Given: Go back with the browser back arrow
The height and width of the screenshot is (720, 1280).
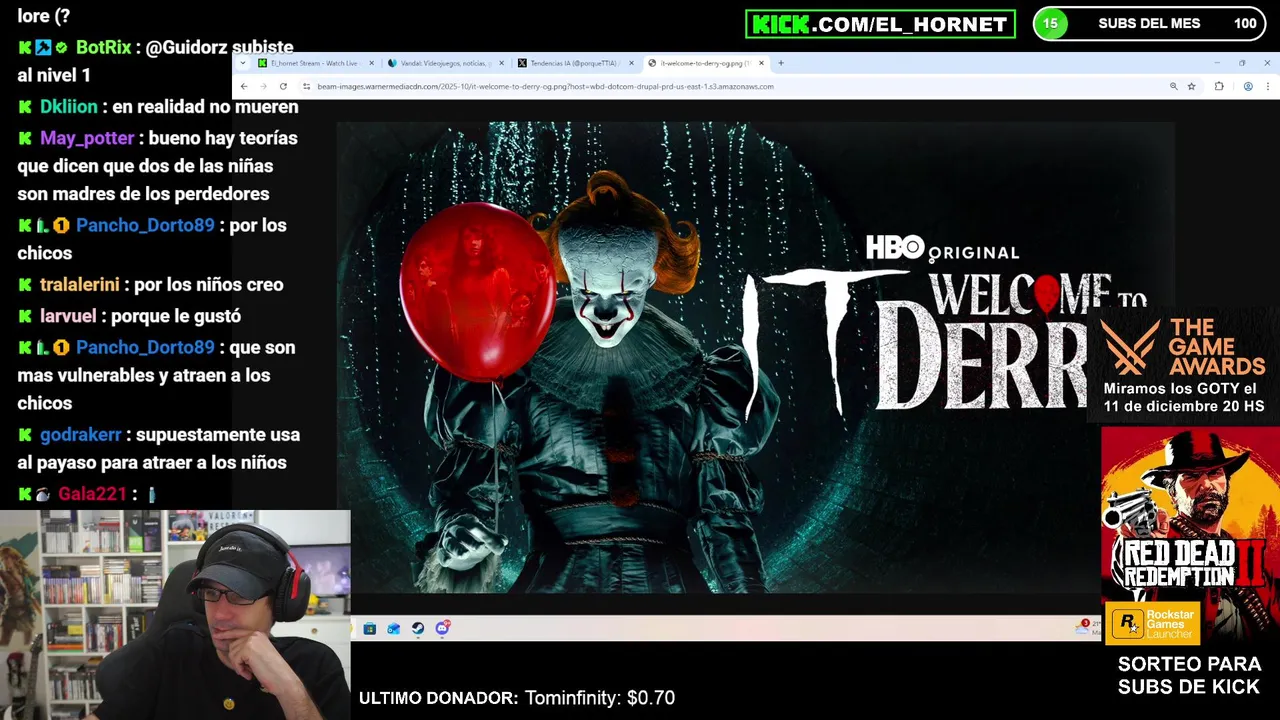Looking at the screenshot, I should tap(244, 86).
